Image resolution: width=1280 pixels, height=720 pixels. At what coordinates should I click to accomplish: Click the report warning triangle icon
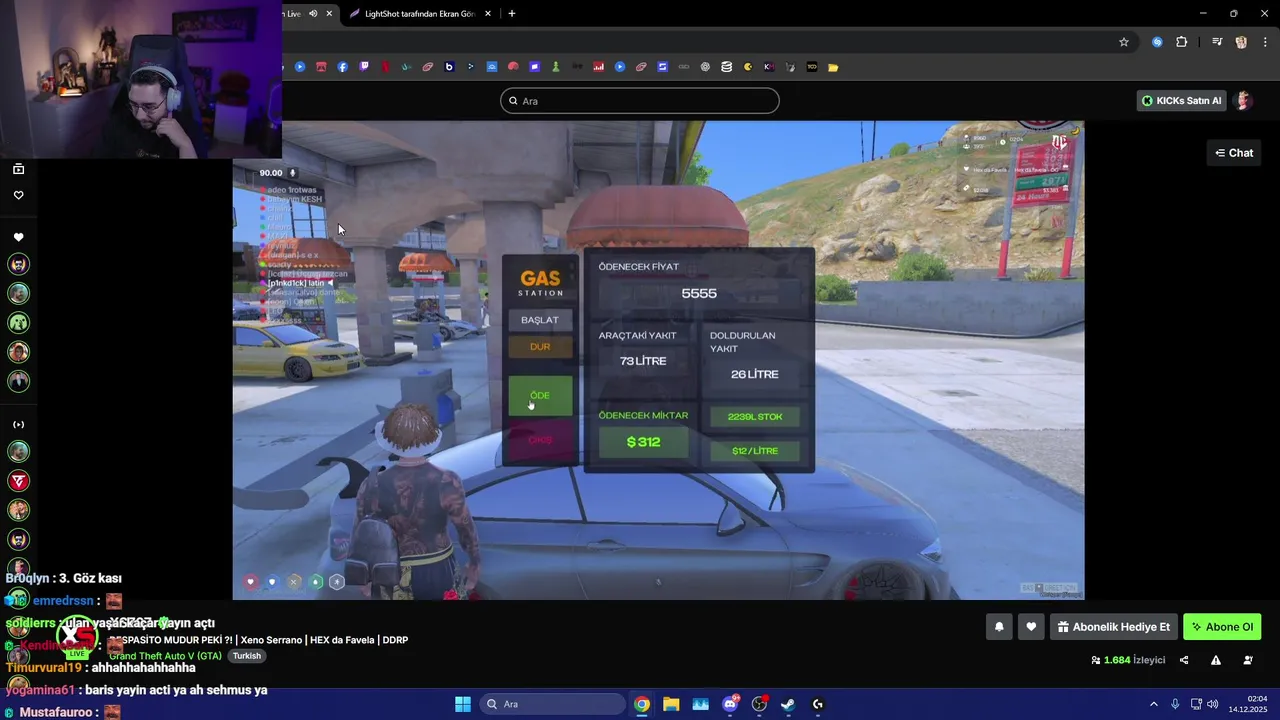[x=1216, y=660]
